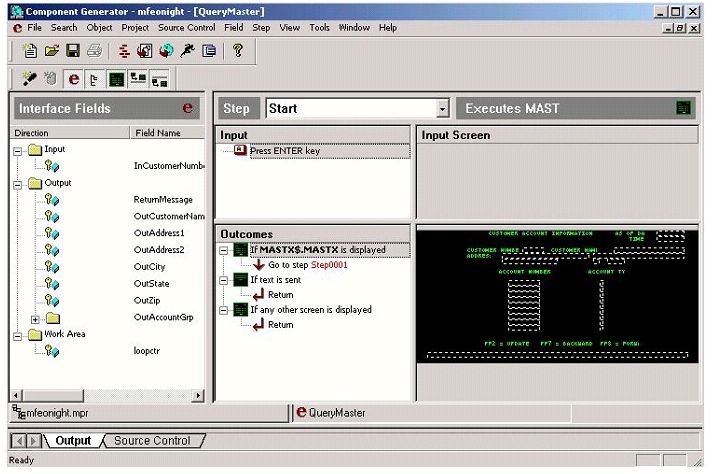The width and height of the screenshot is (712, 474).
Task: Click the Interface Fields horizontal scrollbar right arrow
Action: pyautogui.click(x=197, y=397)
